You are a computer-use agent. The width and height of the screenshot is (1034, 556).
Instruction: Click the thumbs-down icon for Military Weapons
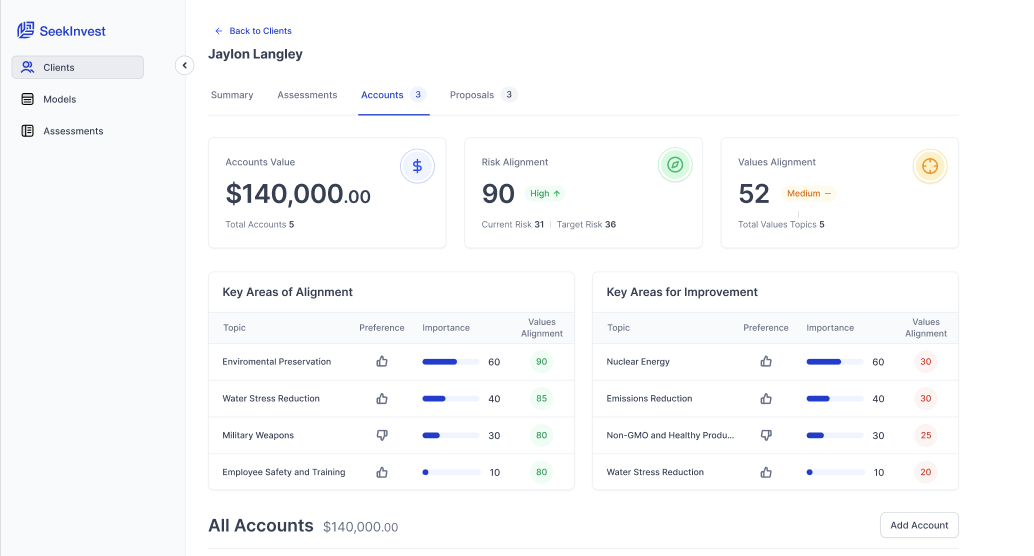[382, 435]
